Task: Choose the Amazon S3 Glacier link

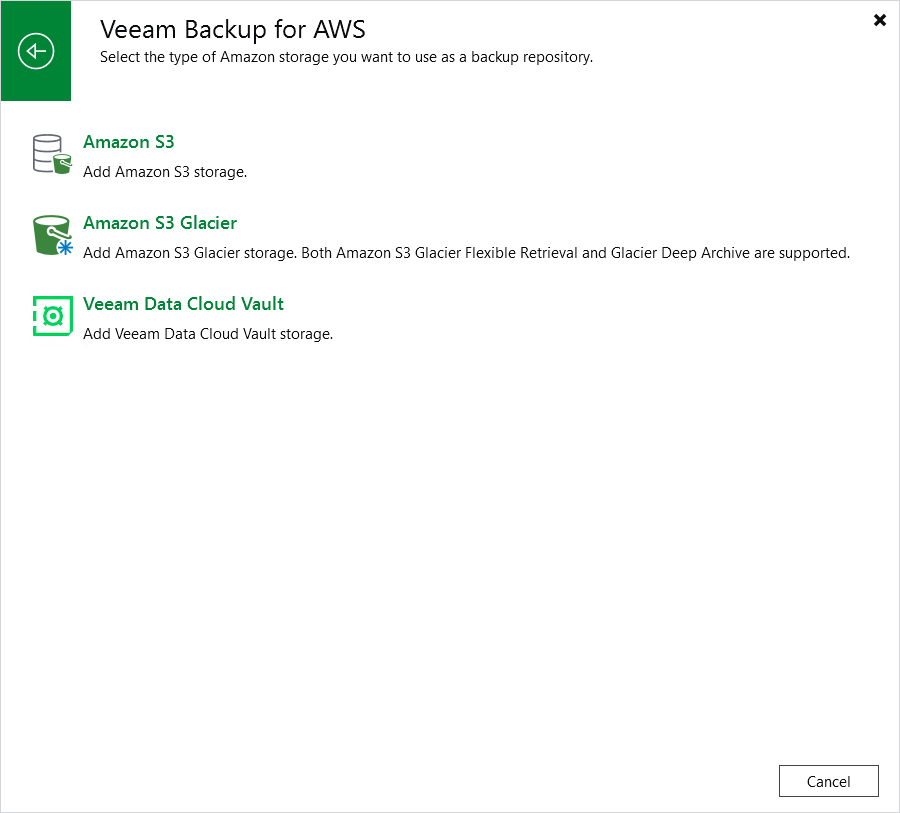Action: click(x=160, y=223)
